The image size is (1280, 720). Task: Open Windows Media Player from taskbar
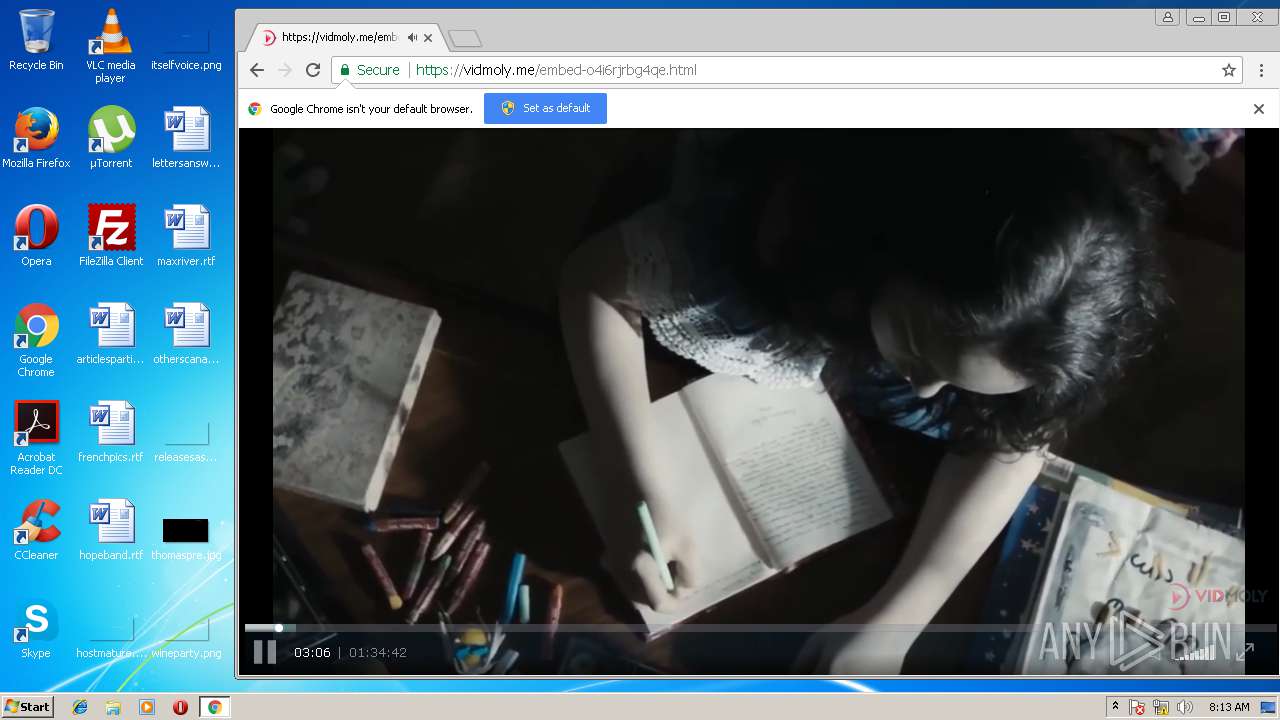pos(147,707)
